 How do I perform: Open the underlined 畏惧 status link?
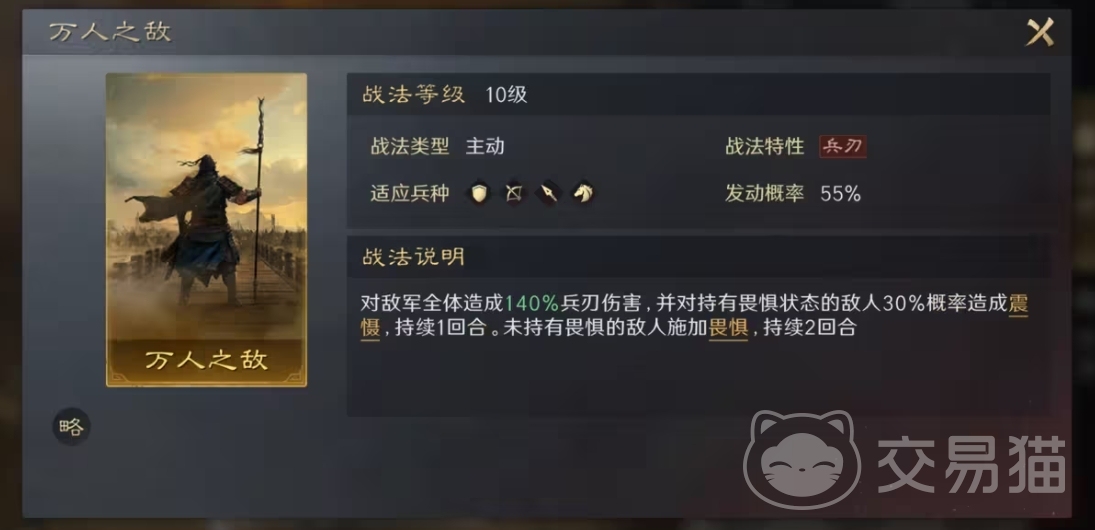click(x=728, y=327)
